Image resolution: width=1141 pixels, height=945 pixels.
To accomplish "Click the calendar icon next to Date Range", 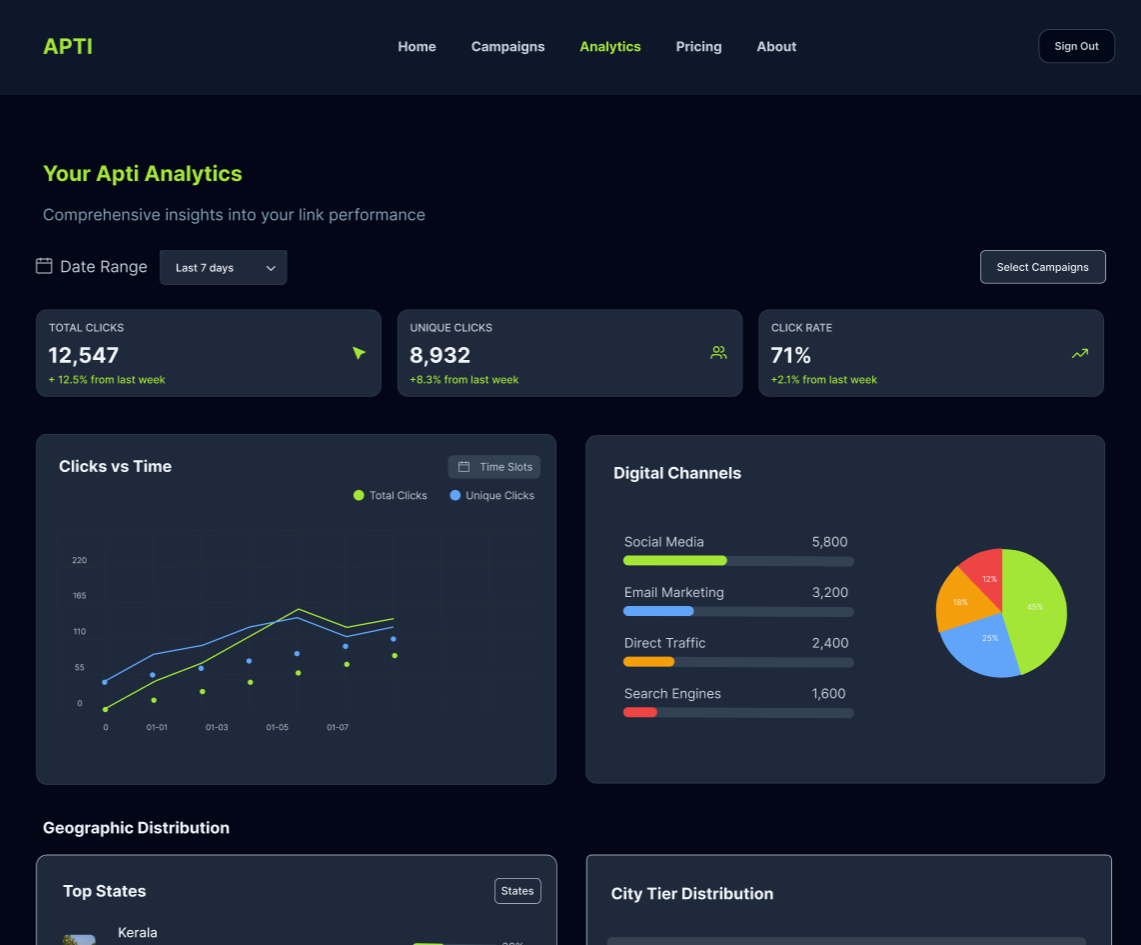I will 43,266.
